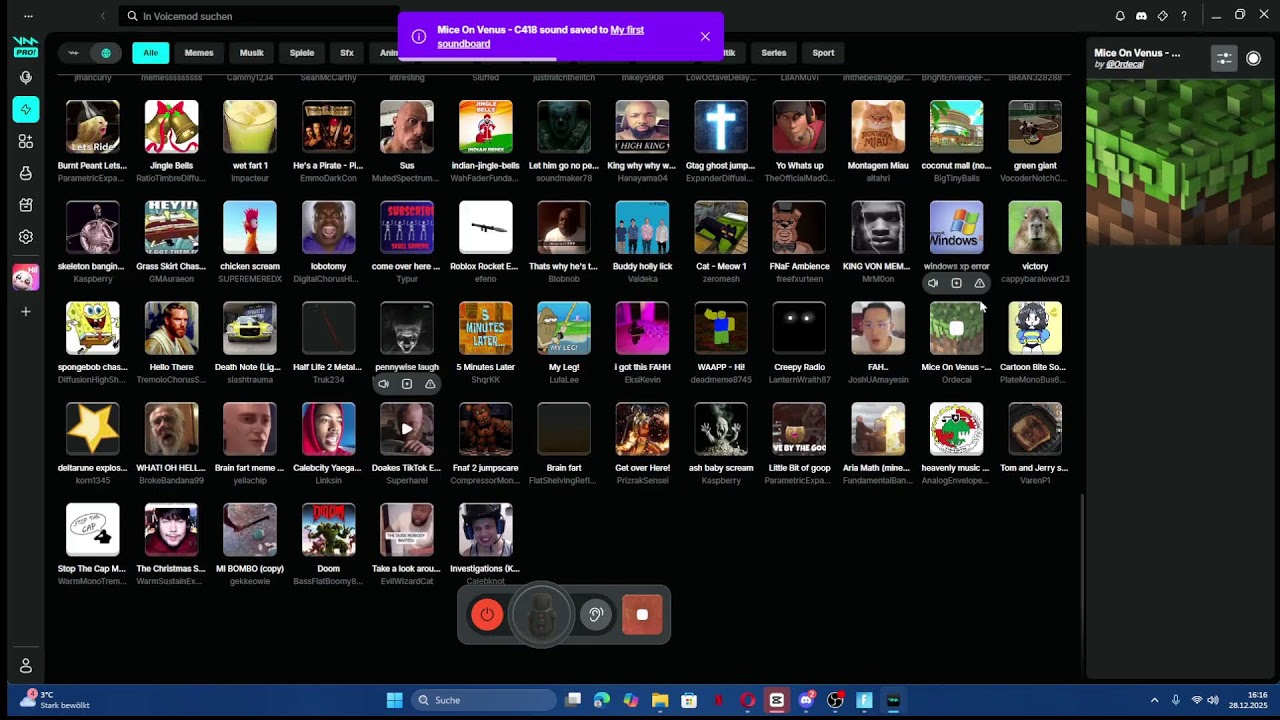The height and width of the screenshot is (720, 1280).
Task: Switch to the community globe view toggle
Action: [x=106, y=53]
